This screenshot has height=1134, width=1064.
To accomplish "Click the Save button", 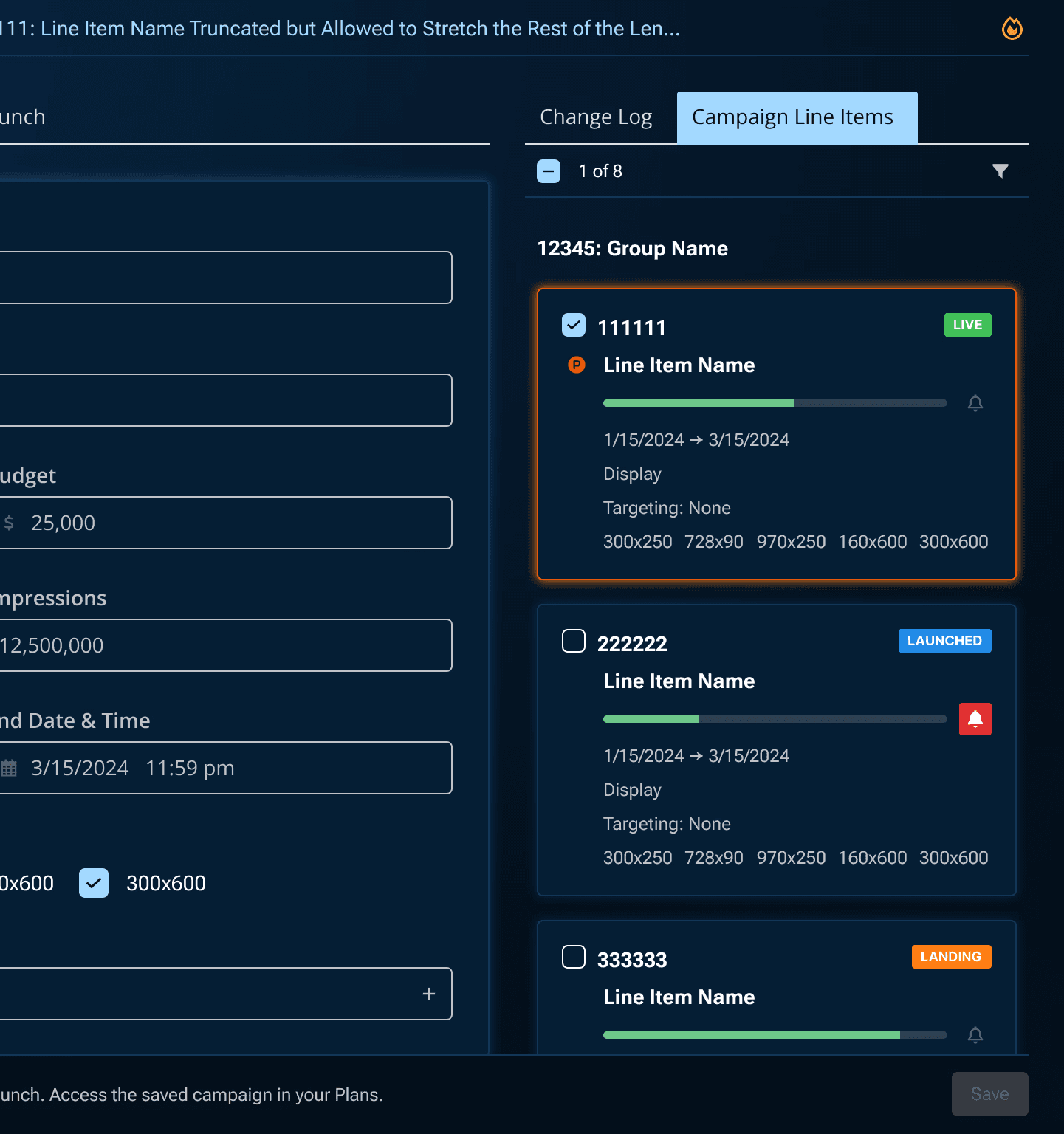I will point(990,1094).
